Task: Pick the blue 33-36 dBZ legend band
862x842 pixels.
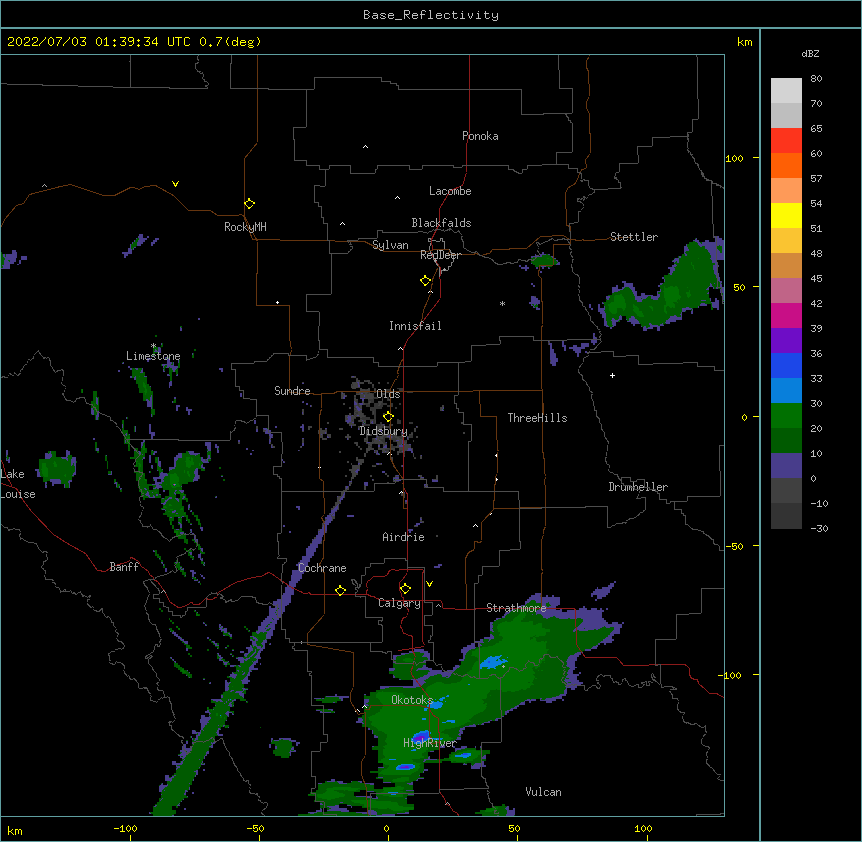Action: 786,365
